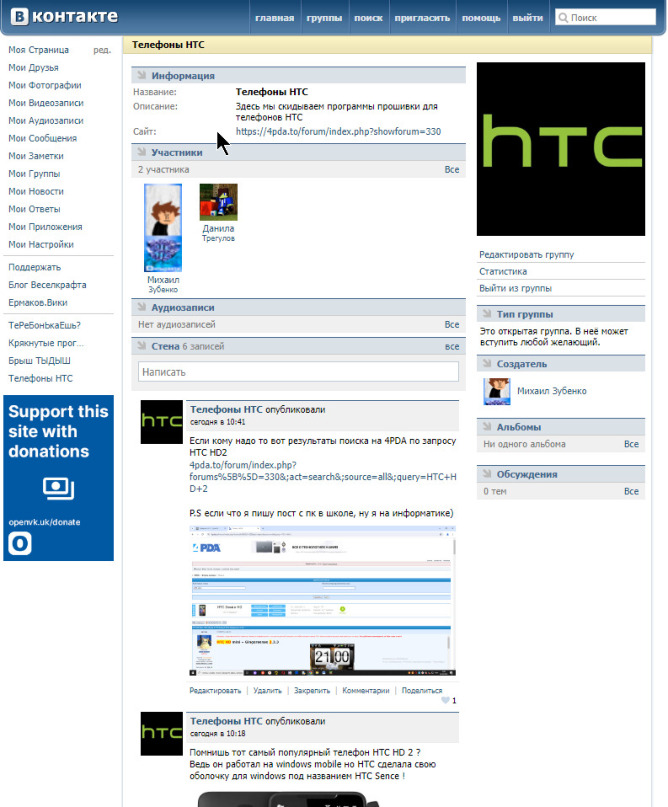Open the 4pda.to site link in Информация
The height and width of the screenshot is (807, 668).
pyautogui.click(x=338, y=131)
